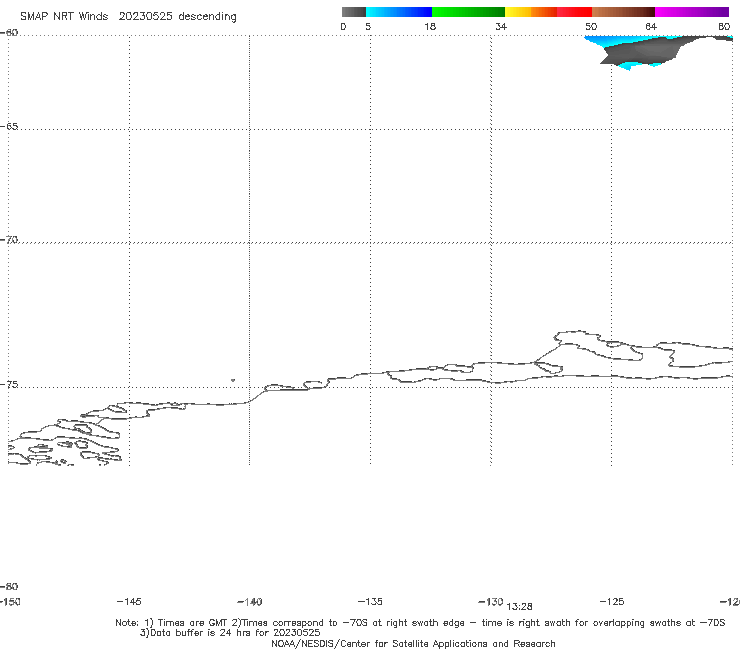Click the green segment of the colorbar
Screen dimensions: 740x650
pos(468,12)
